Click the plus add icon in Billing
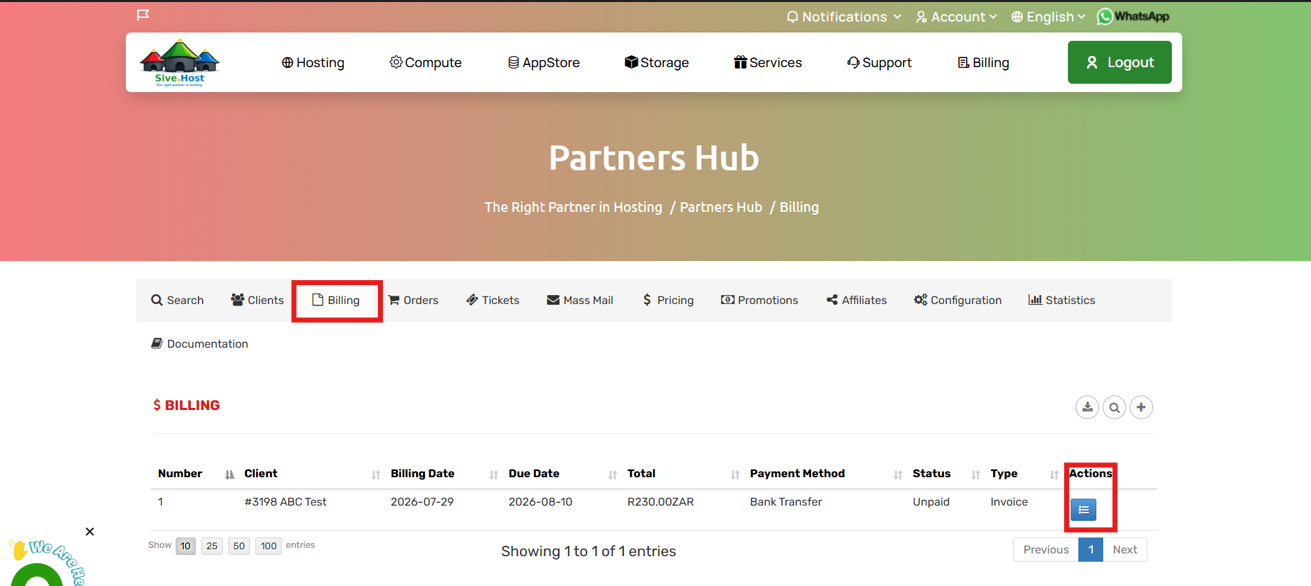Viewport: 1311px width, 586px height. [1141, 407]
